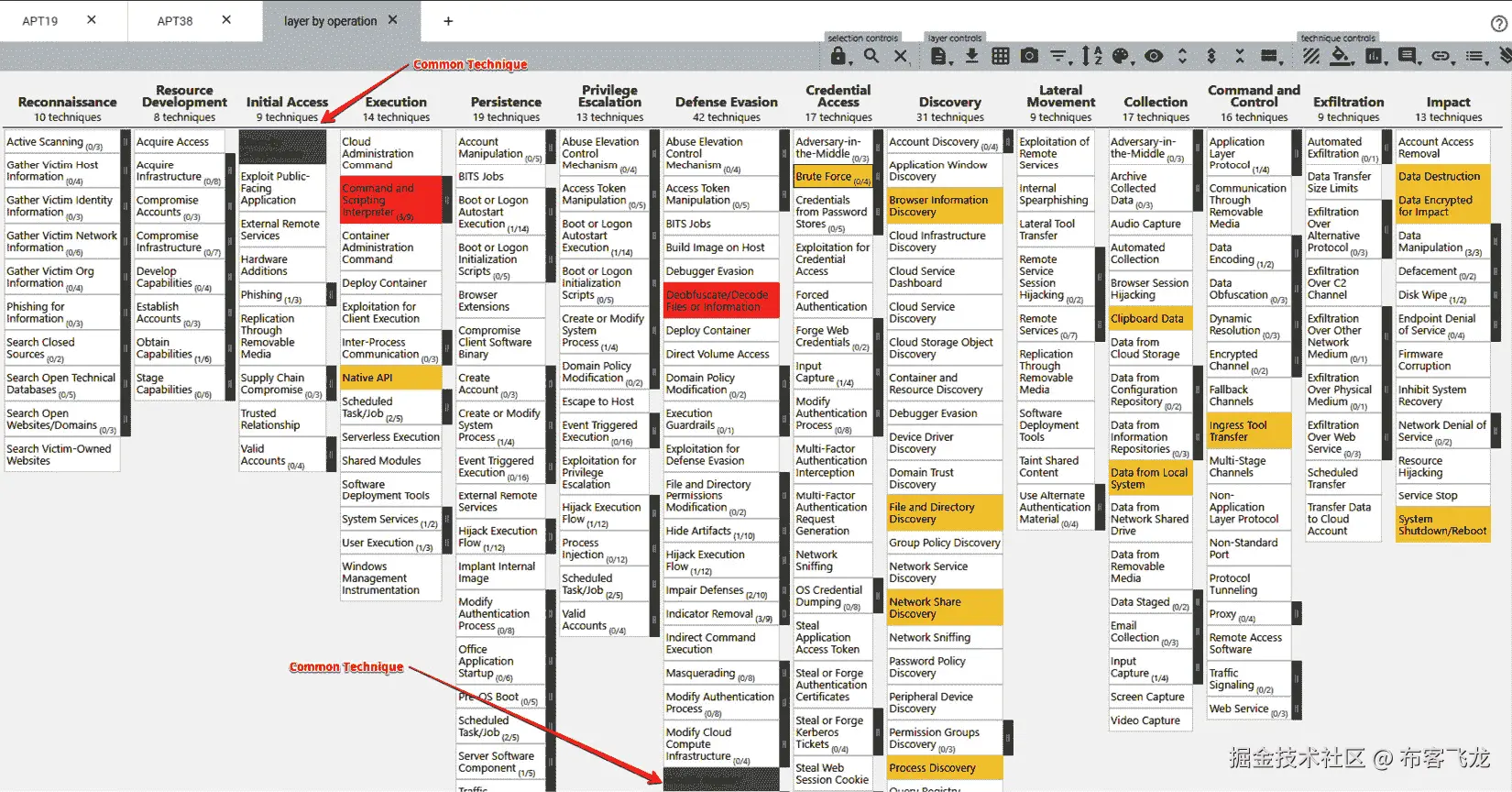Click the expand annotated sub-techniques icon
The height and width of the screenshot is (792, 1512).
click(1211, 57)
